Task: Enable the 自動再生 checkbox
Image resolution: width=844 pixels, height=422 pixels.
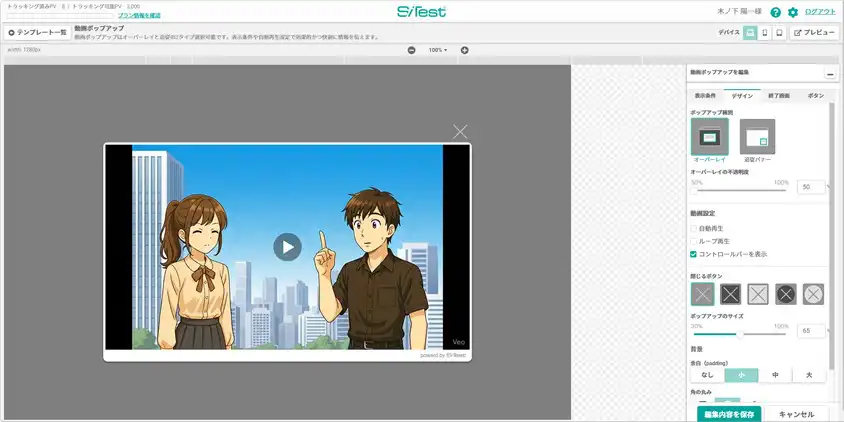Action: coord(693,229)
